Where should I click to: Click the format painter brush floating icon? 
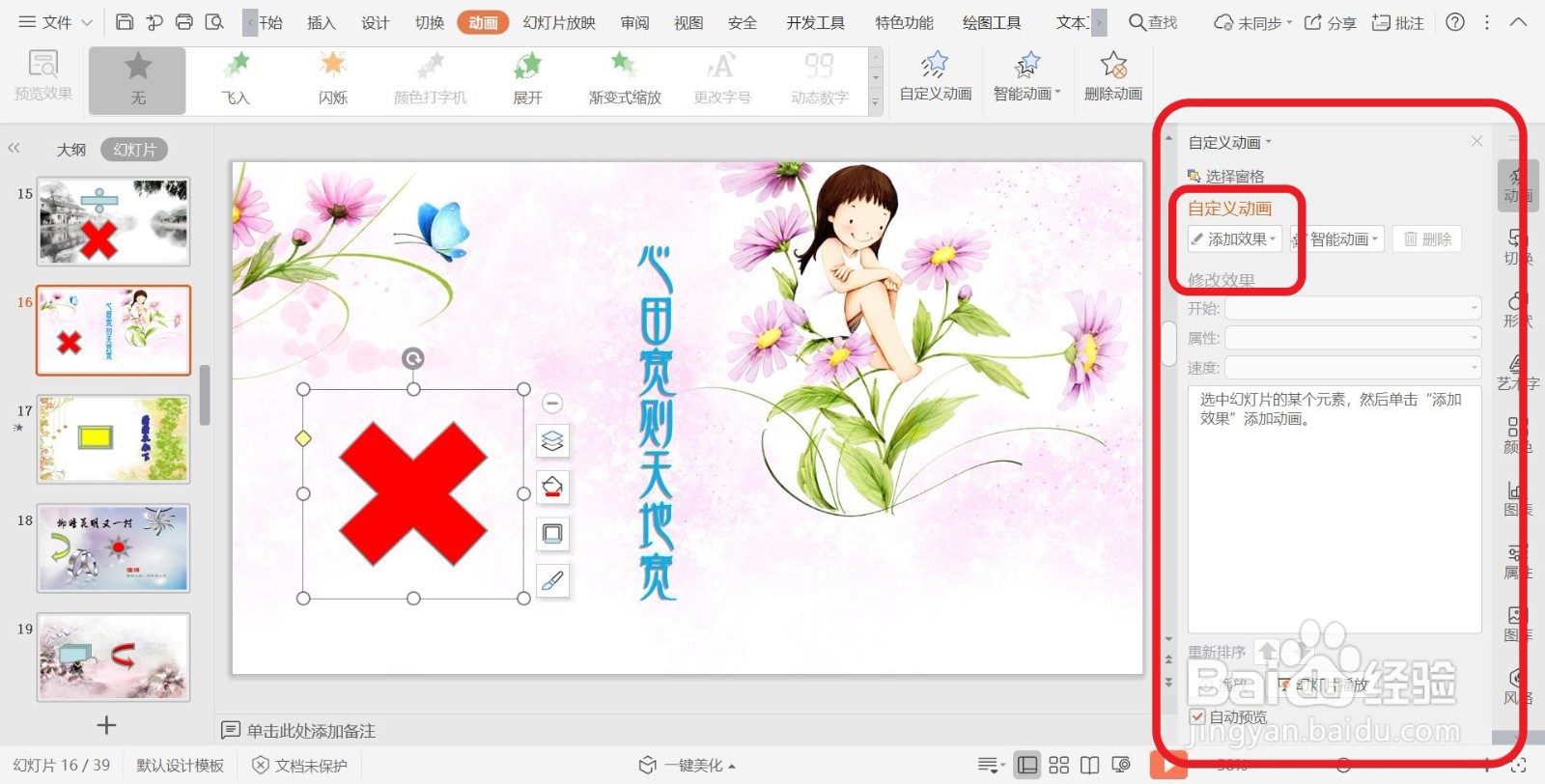[x=552, y=580]
